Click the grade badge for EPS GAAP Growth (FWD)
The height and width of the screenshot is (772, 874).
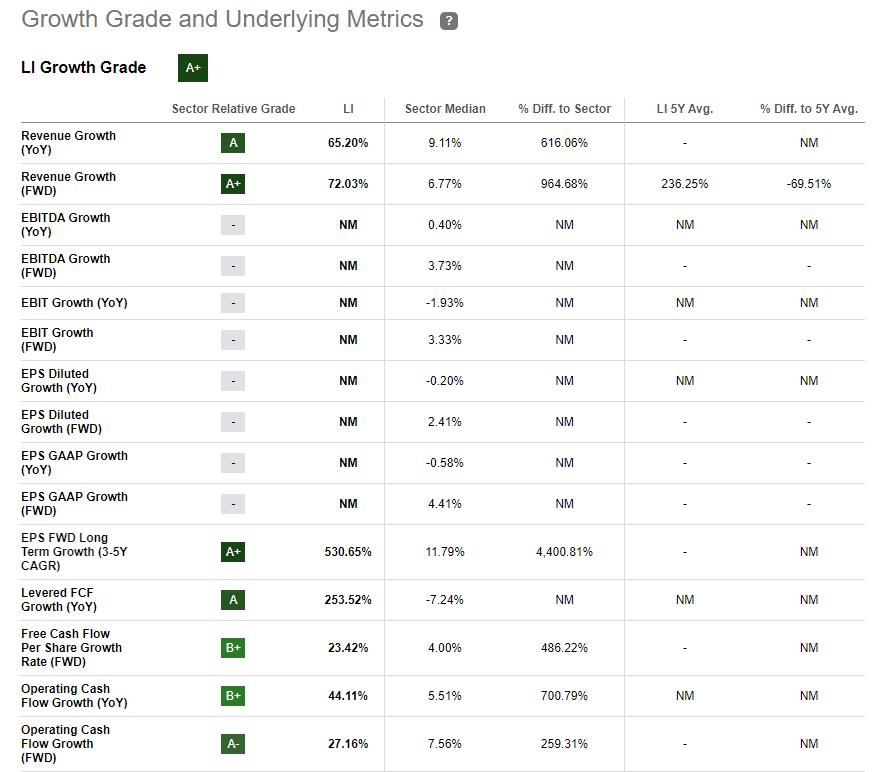(x=233, y=504)
